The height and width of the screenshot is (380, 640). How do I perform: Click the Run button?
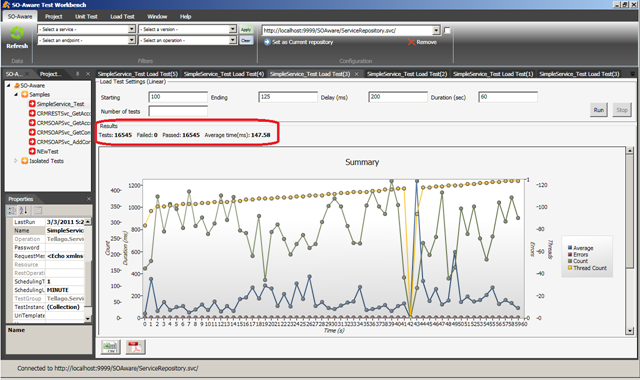click(598, 110)
